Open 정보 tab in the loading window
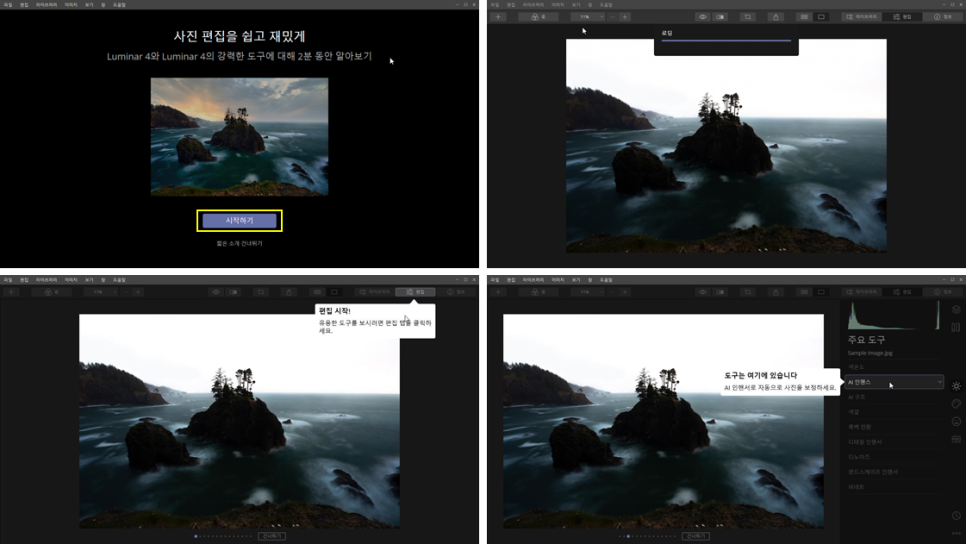 pos(944,17)
